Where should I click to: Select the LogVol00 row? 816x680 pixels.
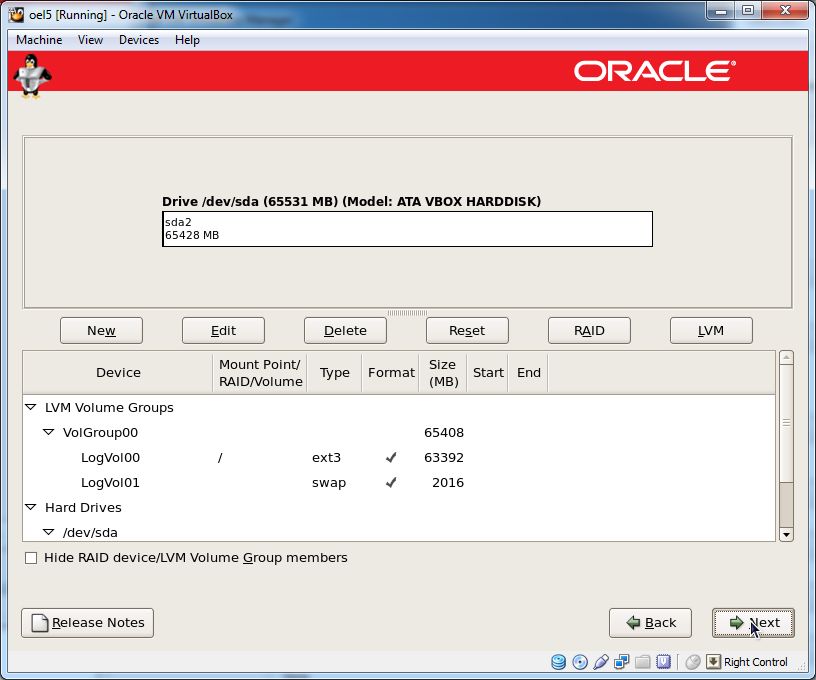399,457
